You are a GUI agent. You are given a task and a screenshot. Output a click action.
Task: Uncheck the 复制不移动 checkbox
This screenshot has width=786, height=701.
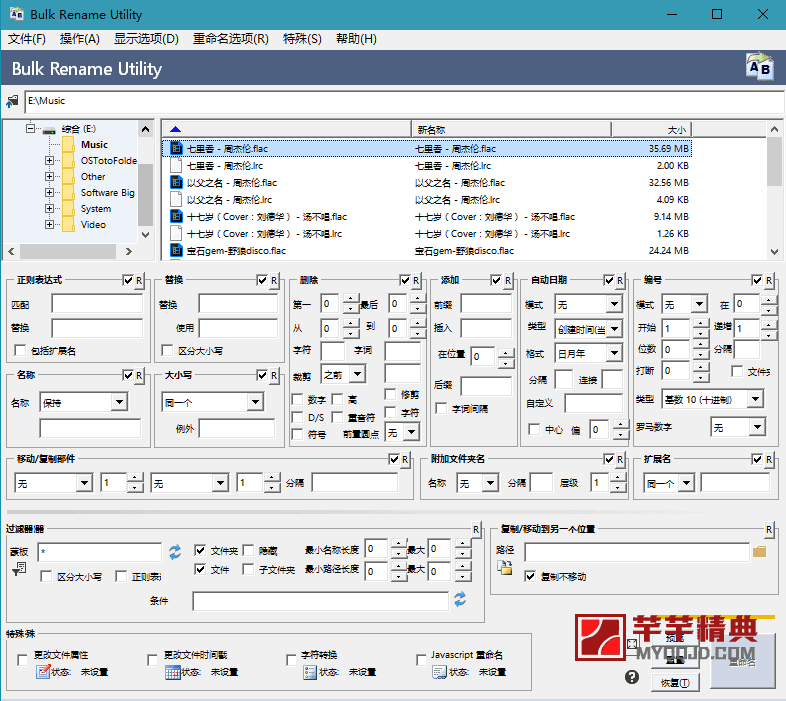click(x=530, y=576)
